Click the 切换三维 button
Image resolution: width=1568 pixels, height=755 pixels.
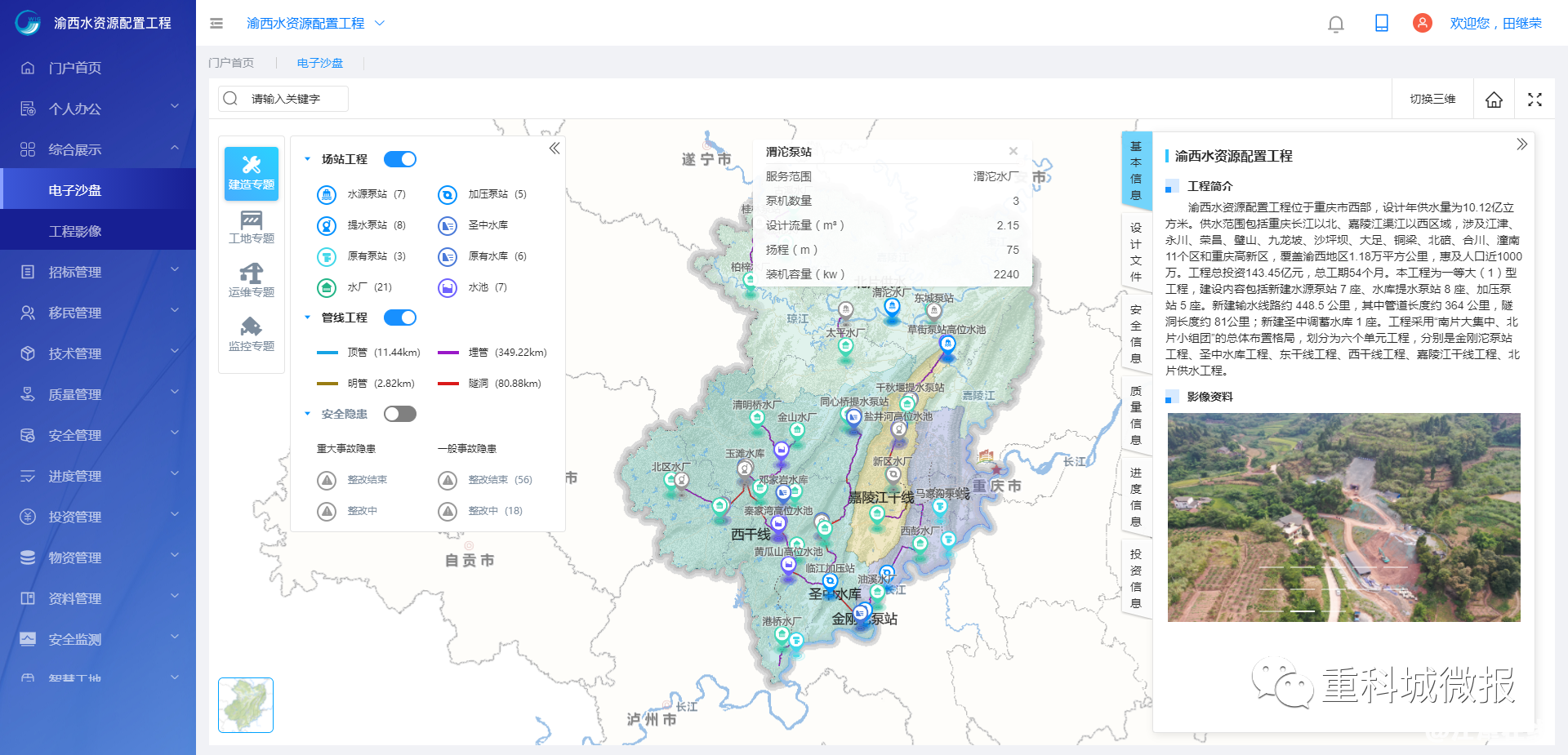coord(1432,99)
